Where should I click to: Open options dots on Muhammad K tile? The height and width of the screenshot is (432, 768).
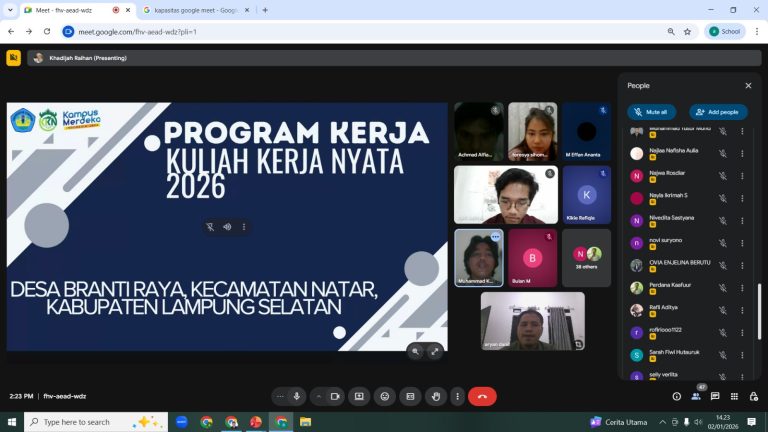pos(495,237)
